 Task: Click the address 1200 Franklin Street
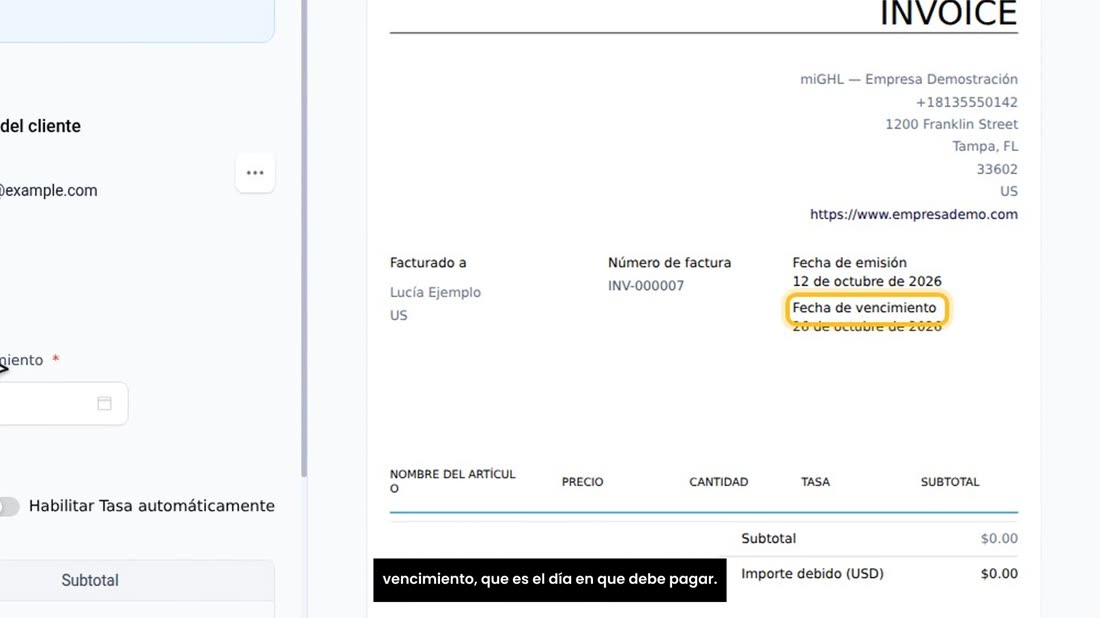951,124
